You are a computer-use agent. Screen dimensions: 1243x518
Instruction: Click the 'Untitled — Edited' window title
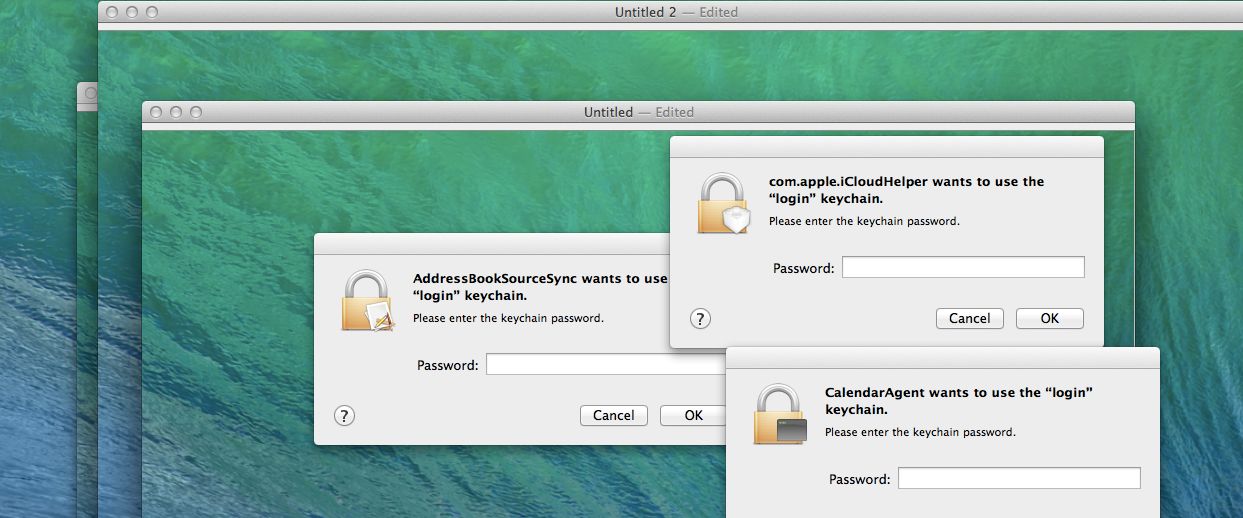pyautogui.click(x=639, y=112)
